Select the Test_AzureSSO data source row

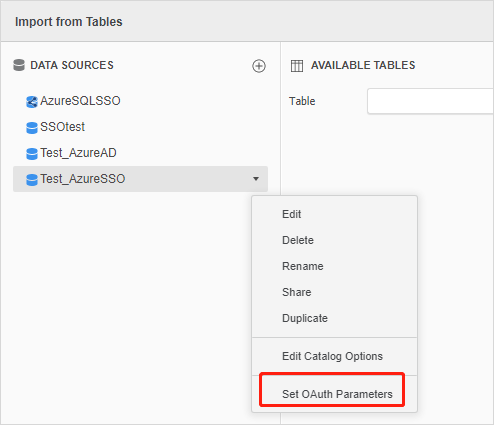(140, 179)
